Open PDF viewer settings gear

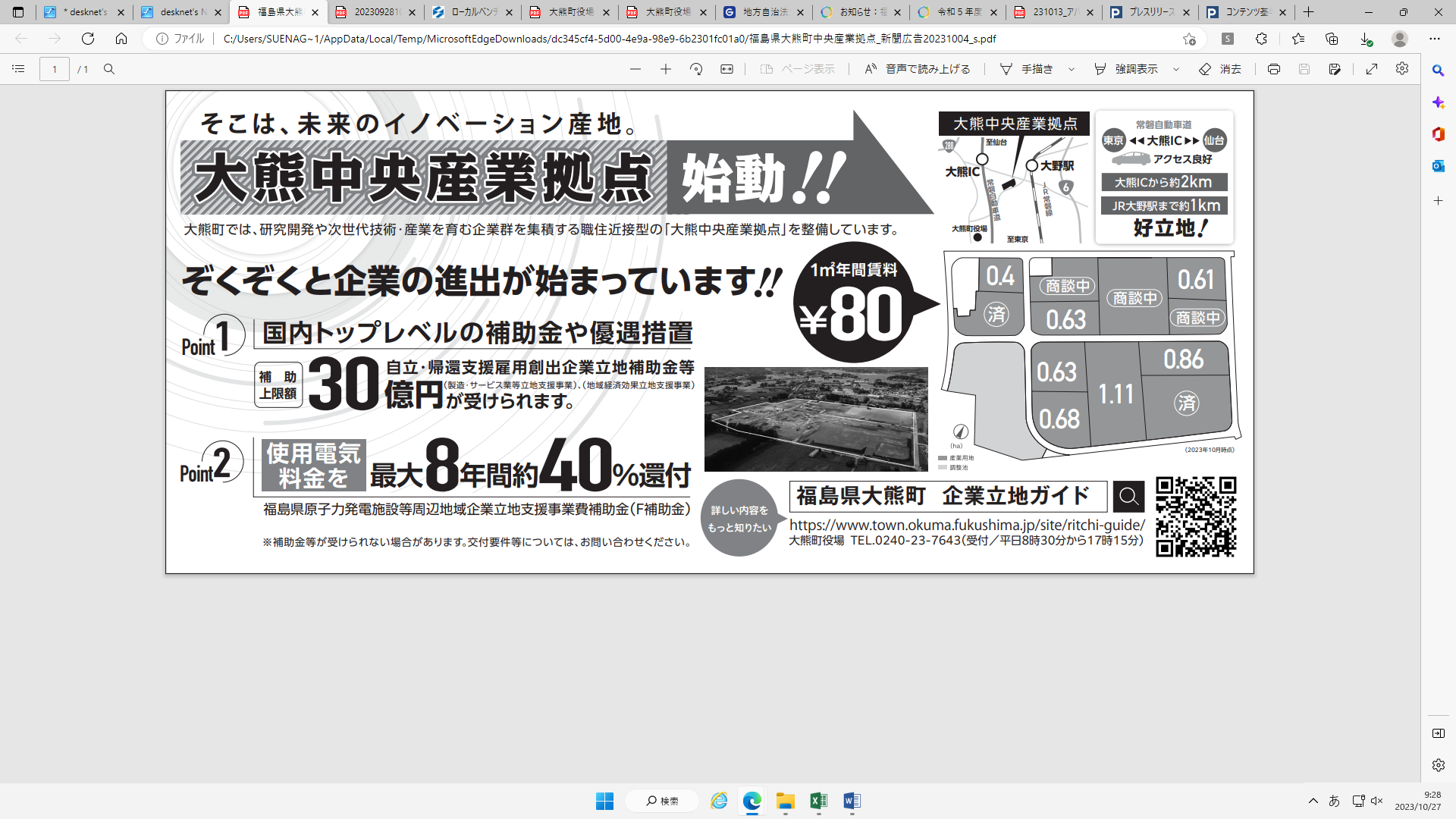tap(1402, 69)
